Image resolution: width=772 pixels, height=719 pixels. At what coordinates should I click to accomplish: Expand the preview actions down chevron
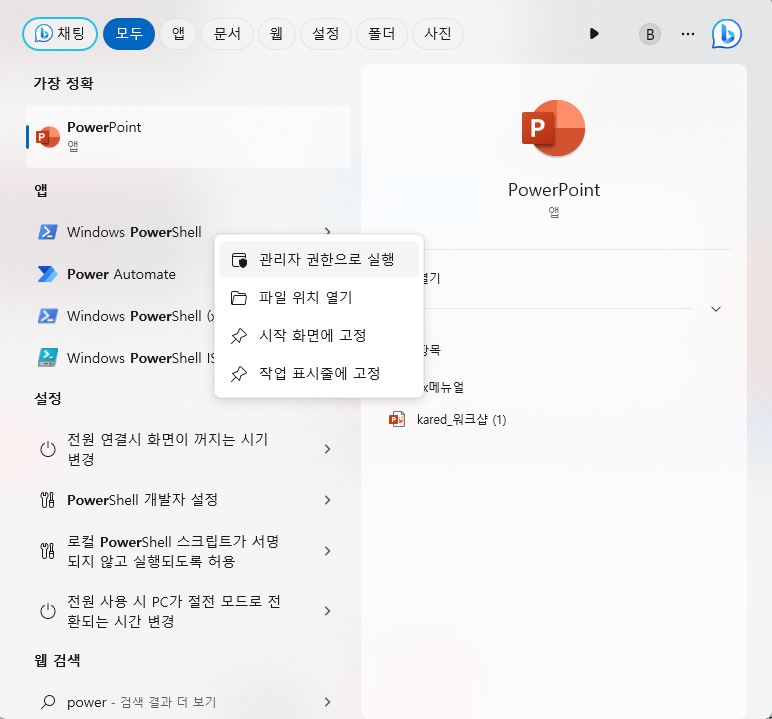point(716,309)
